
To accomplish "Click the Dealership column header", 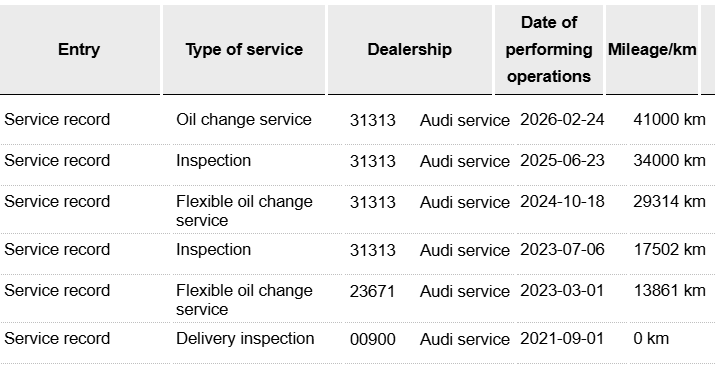I will 409,49.
